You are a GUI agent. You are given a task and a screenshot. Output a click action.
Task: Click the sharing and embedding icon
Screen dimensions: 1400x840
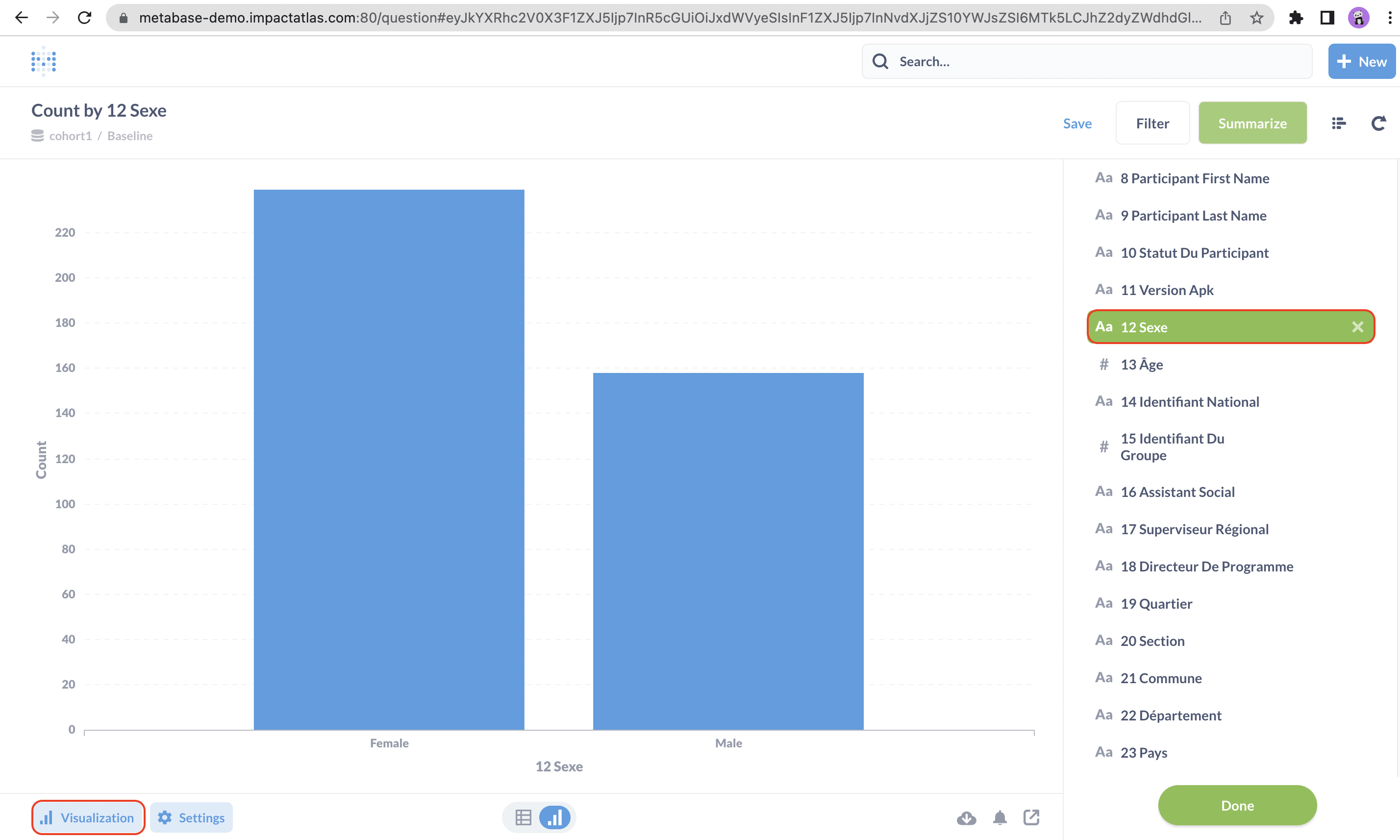click(1031, 817)
